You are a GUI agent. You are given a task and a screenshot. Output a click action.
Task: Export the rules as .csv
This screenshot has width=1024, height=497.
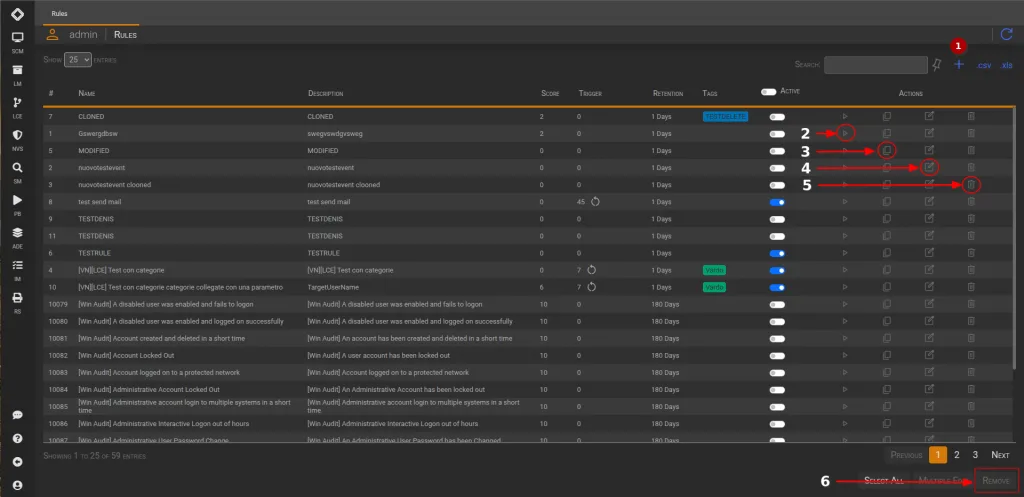click(x=984, y=65)
